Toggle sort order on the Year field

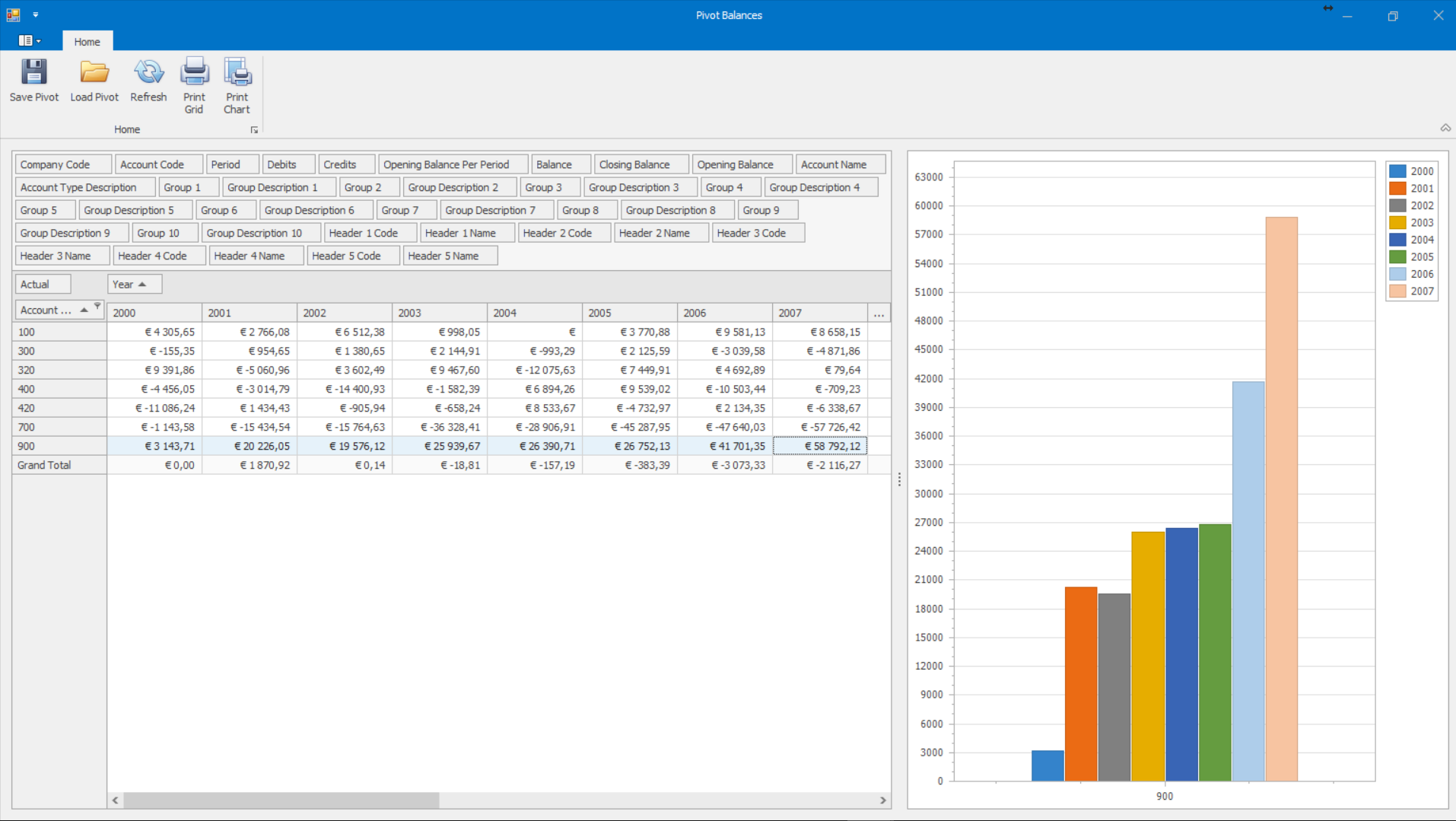[x=134, y=285]
